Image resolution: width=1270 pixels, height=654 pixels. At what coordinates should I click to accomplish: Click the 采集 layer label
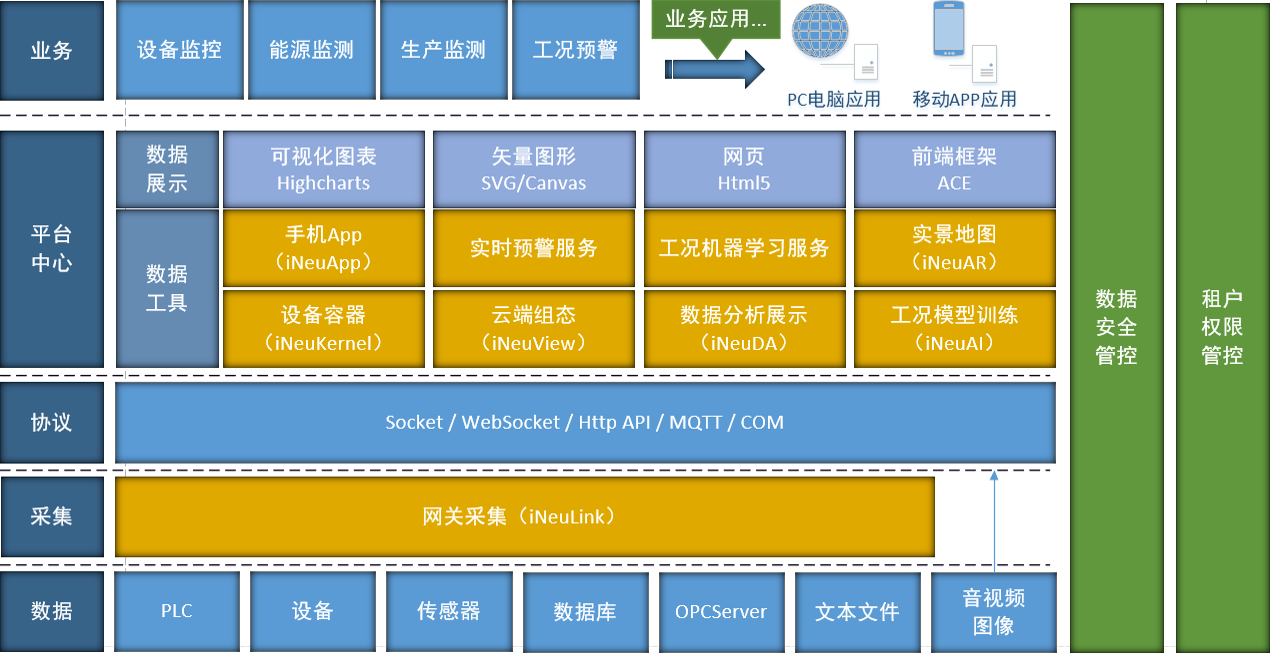(52, 517)
